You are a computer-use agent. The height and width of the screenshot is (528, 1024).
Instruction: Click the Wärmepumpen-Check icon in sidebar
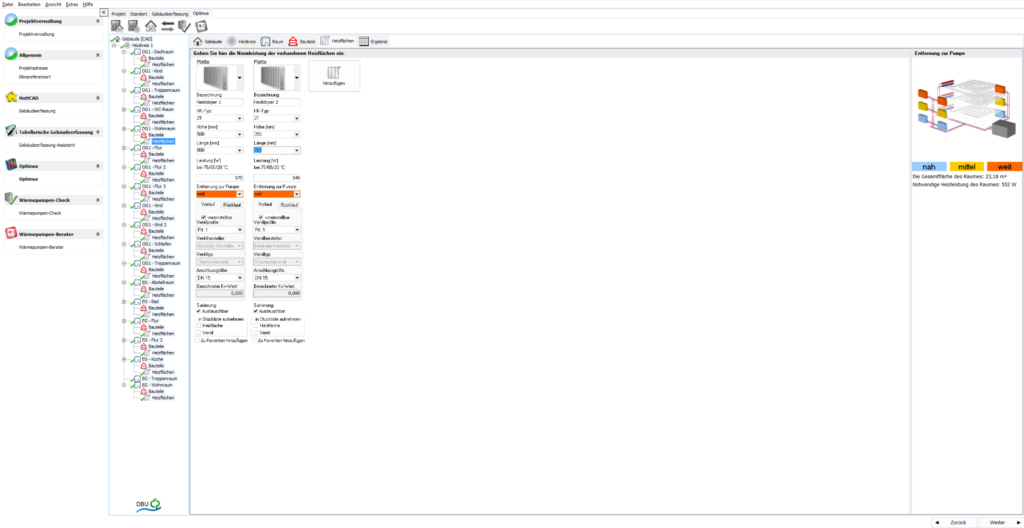11,199
